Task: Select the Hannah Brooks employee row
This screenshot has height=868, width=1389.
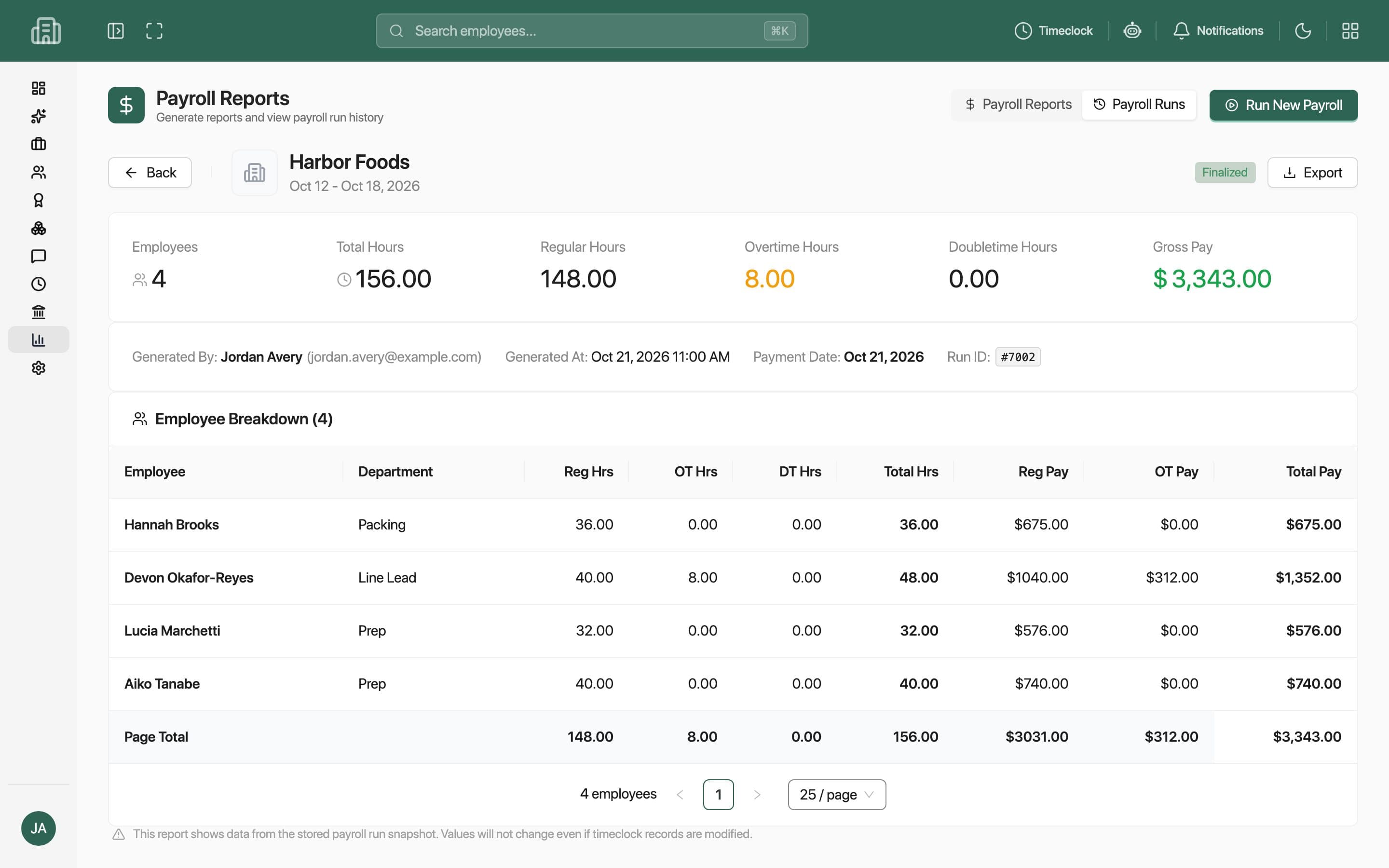Action: point(733,525)
